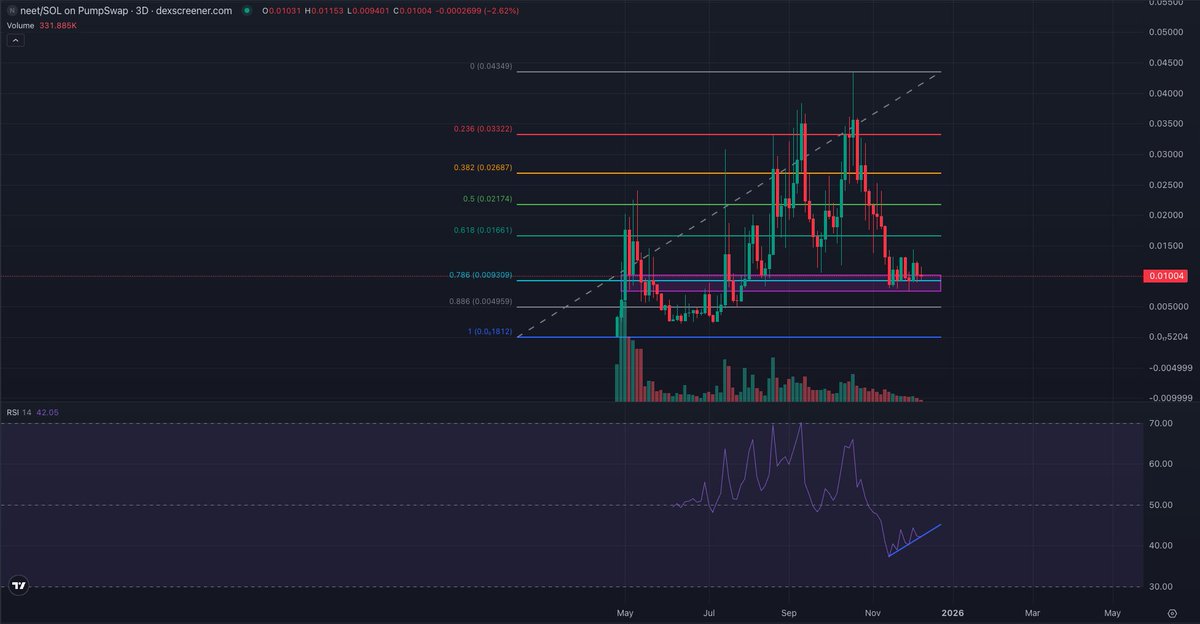Open chart settings with the gear icon

(1171, 614)
